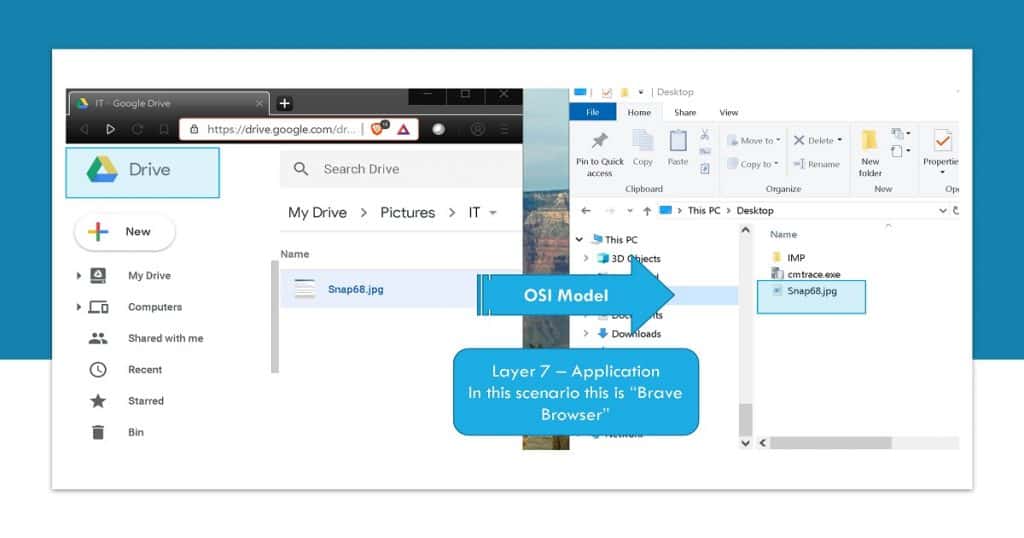Image resolution: width=1024 pixels, height=538 pixels.
Task: Go to Pictures breadcrumb folder
Action: (408, 213)
